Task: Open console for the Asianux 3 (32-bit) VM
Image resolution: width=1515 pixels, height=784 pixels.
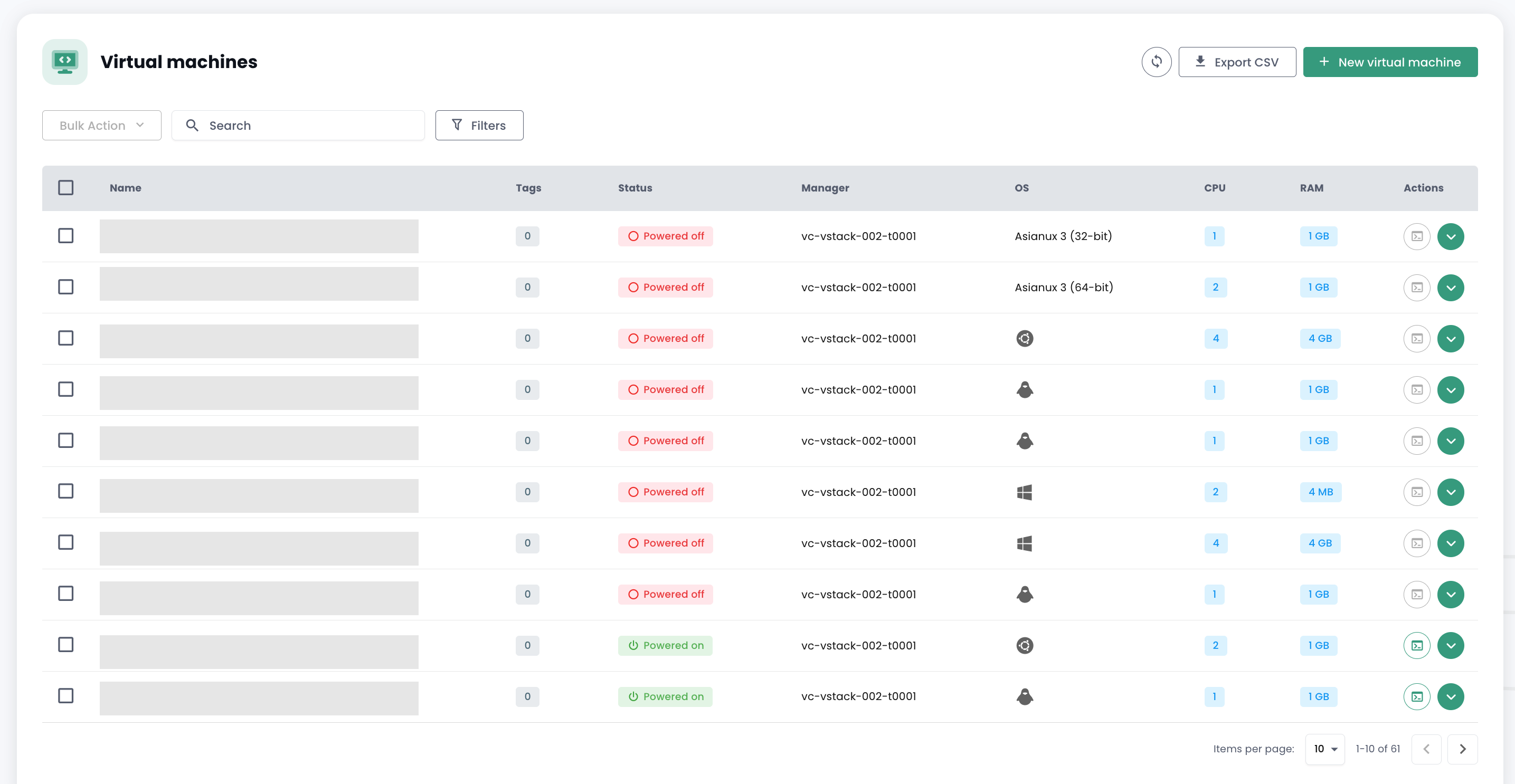Action: (1417, 236)
